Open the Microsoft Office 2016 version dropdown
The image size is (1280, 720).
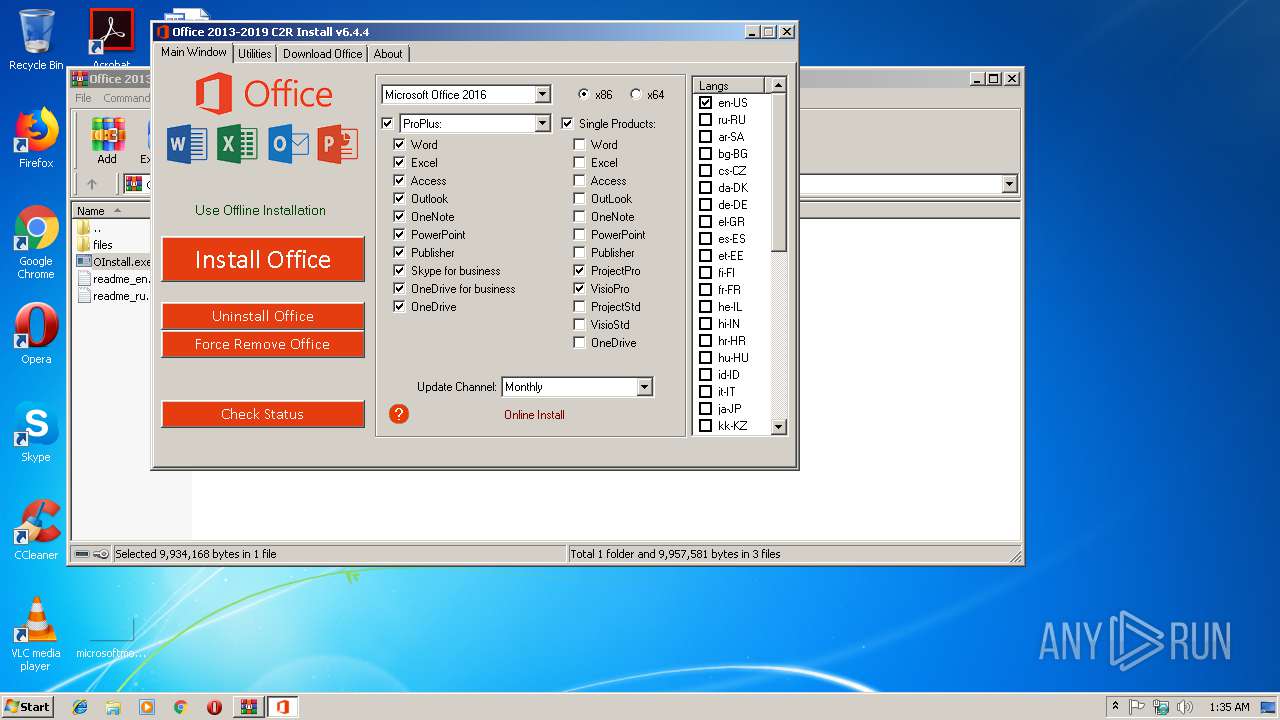pos(542,95)
